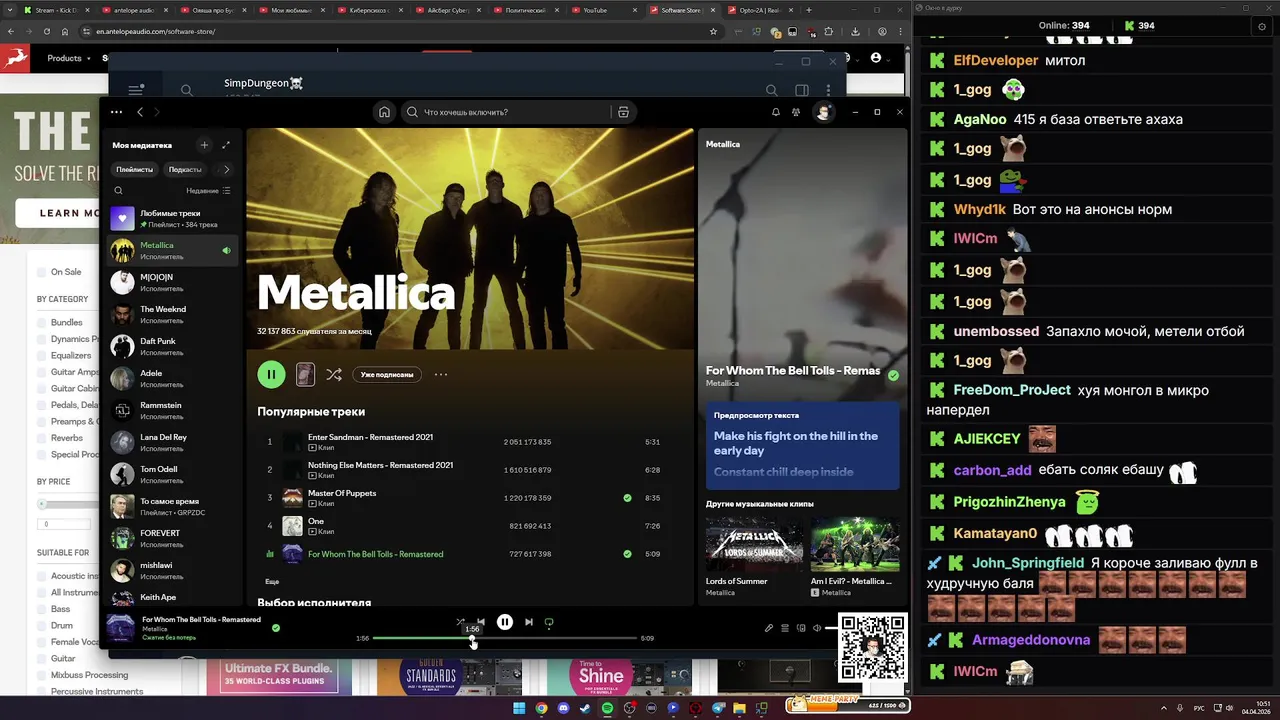This screenshot has width=1280, height=720.
Task: Open Spotify Browse icon inside search bar
Action: tap(623, 112)
